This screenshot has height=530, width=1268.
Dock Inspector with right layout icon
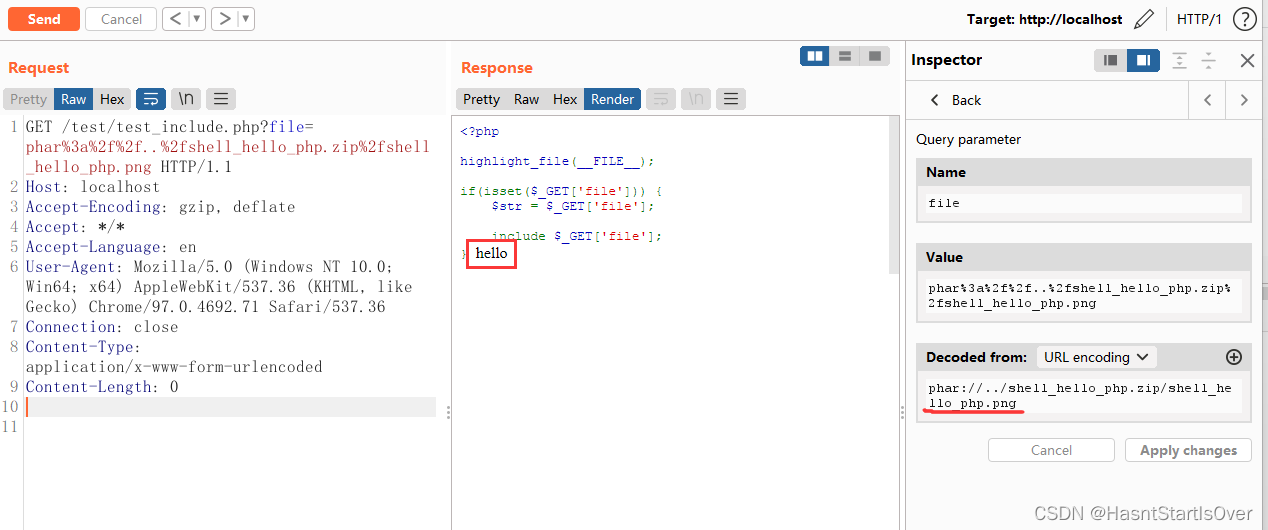pos(1143,61)
